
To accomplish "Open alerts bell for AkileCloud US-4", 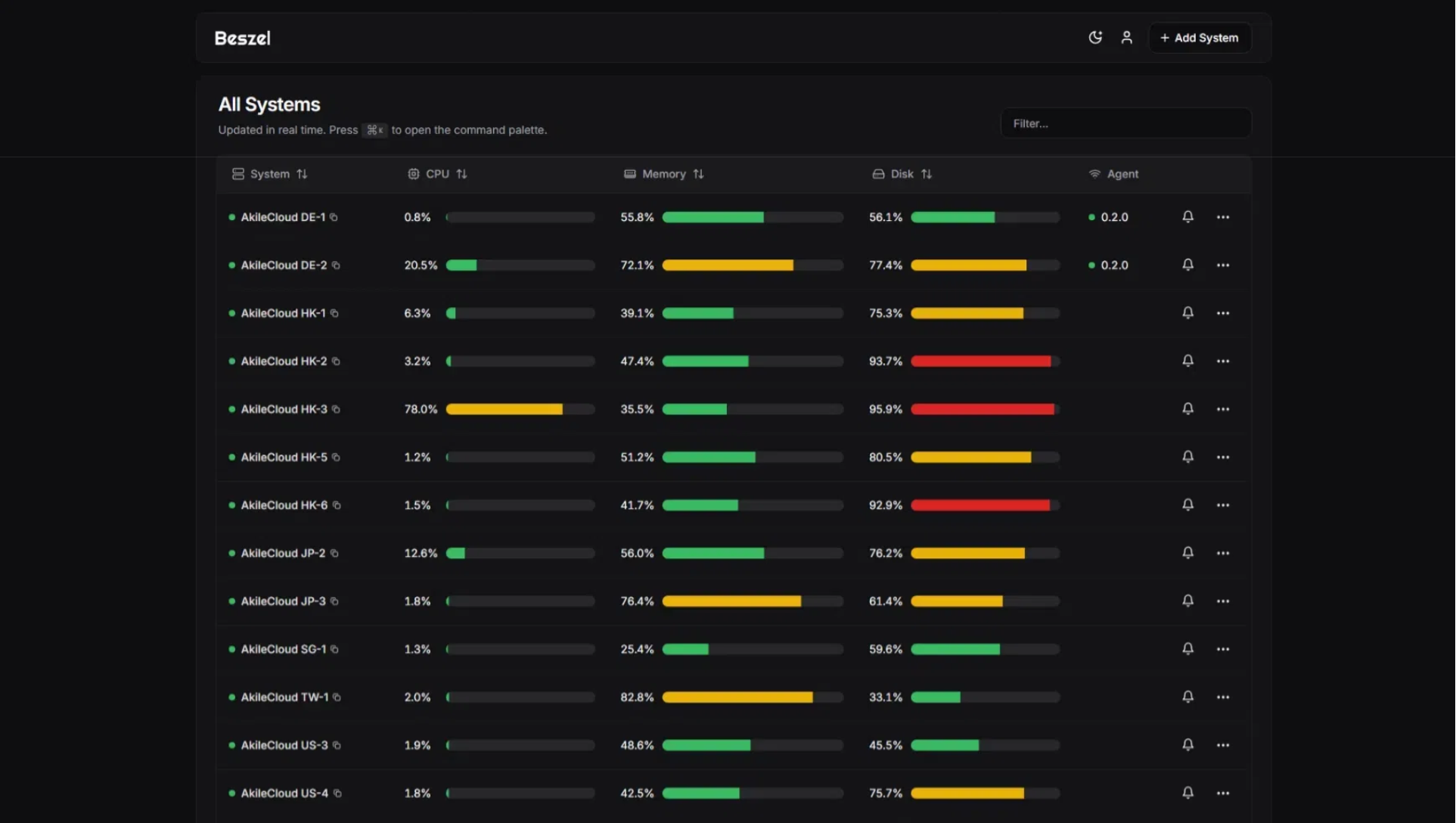I will coord(1187,793).
